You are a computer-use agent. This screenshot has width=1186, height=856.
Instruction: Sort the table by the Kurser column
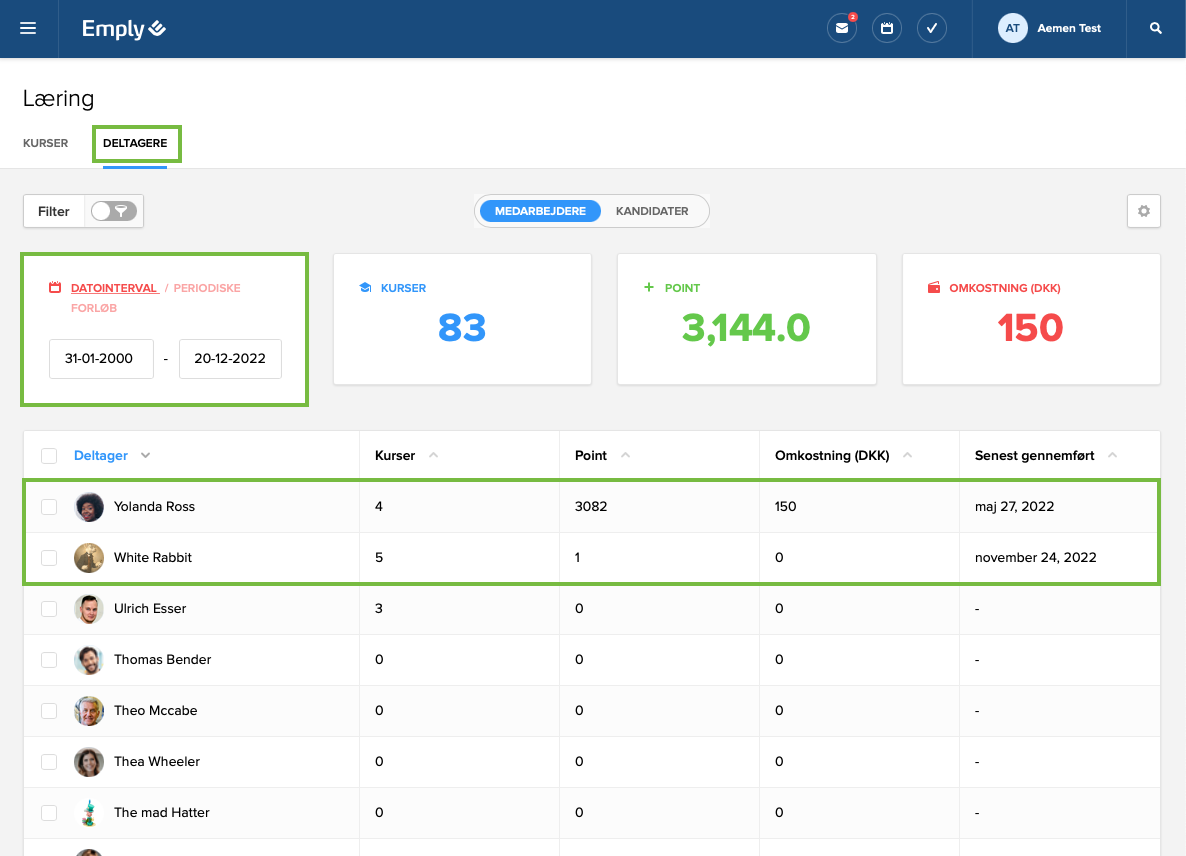click(433, 456)
